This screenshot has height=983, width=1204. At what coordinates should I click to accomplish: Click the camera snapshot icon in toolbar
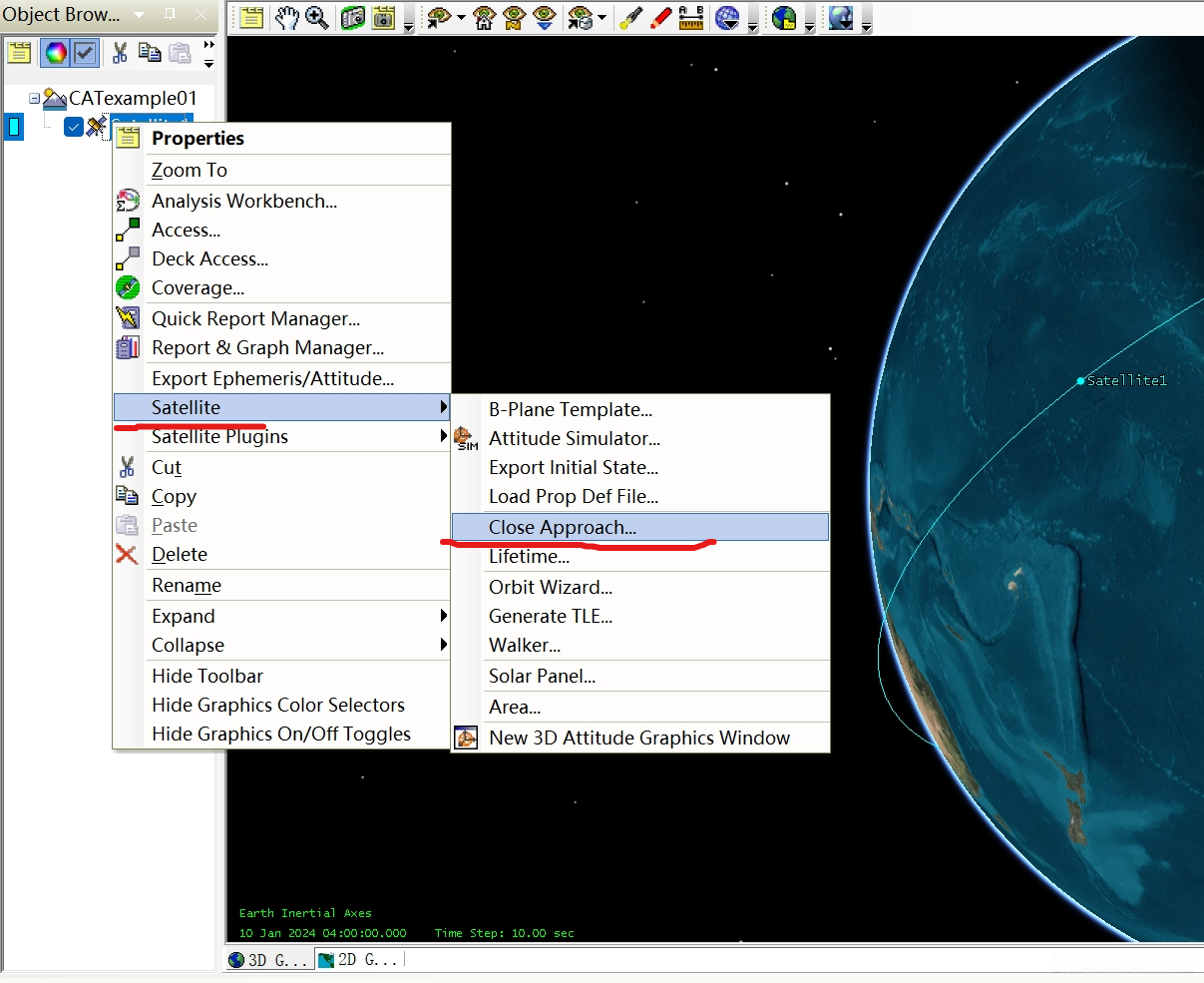tap(353, 18)
